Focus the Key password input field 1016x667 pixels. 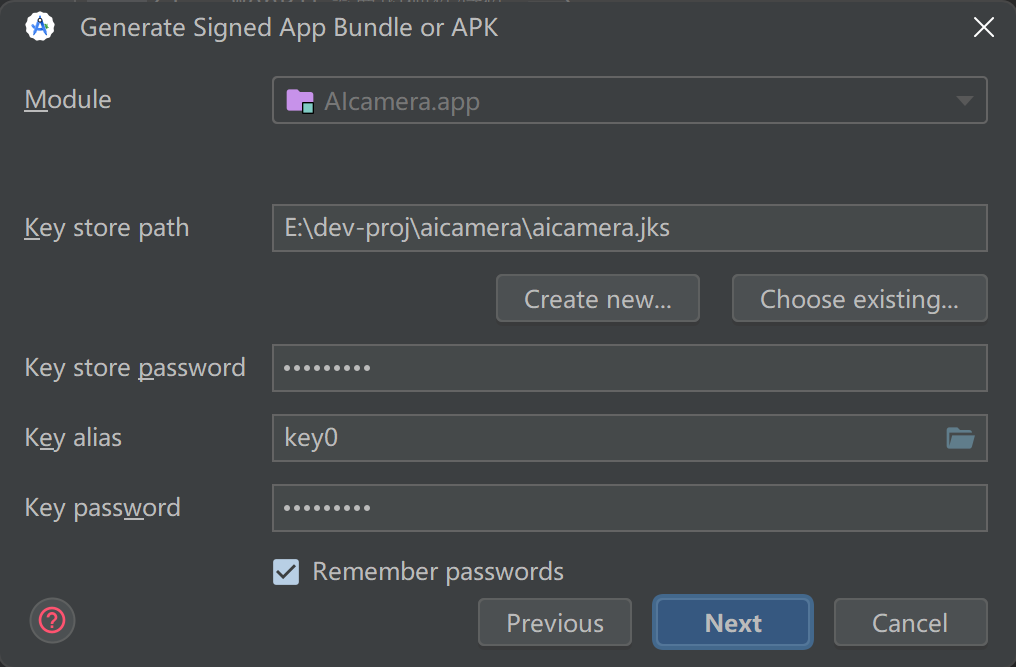click(x=629, y=508)
